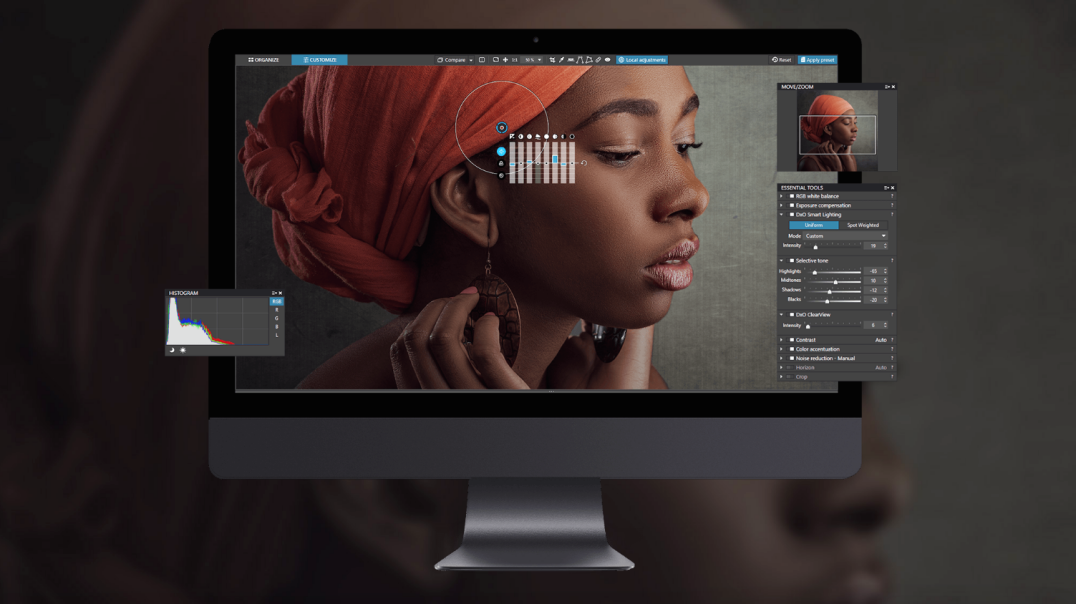Viewport: 1076px width, 604px height.
Task: Click the local adjustment control point center
Action: pos(502,128)
